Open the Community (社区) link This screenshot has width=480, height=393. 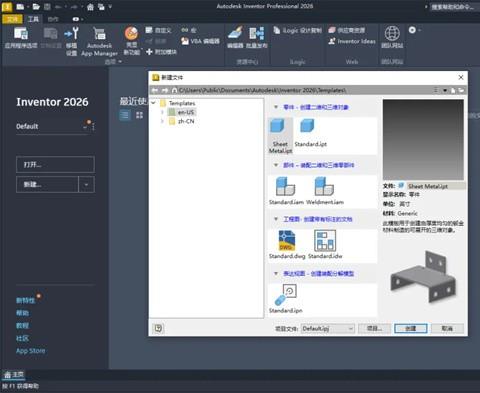point(22,338)
